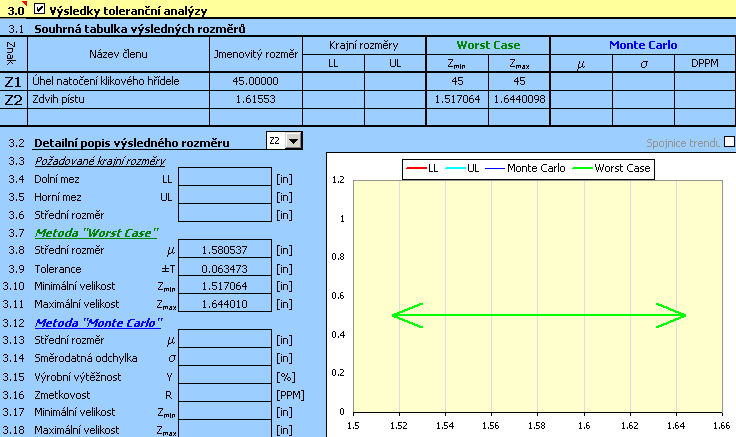Click the Detailní popis výsledného rozměru heading
The image size is (736, 437).
coord(132,143)
